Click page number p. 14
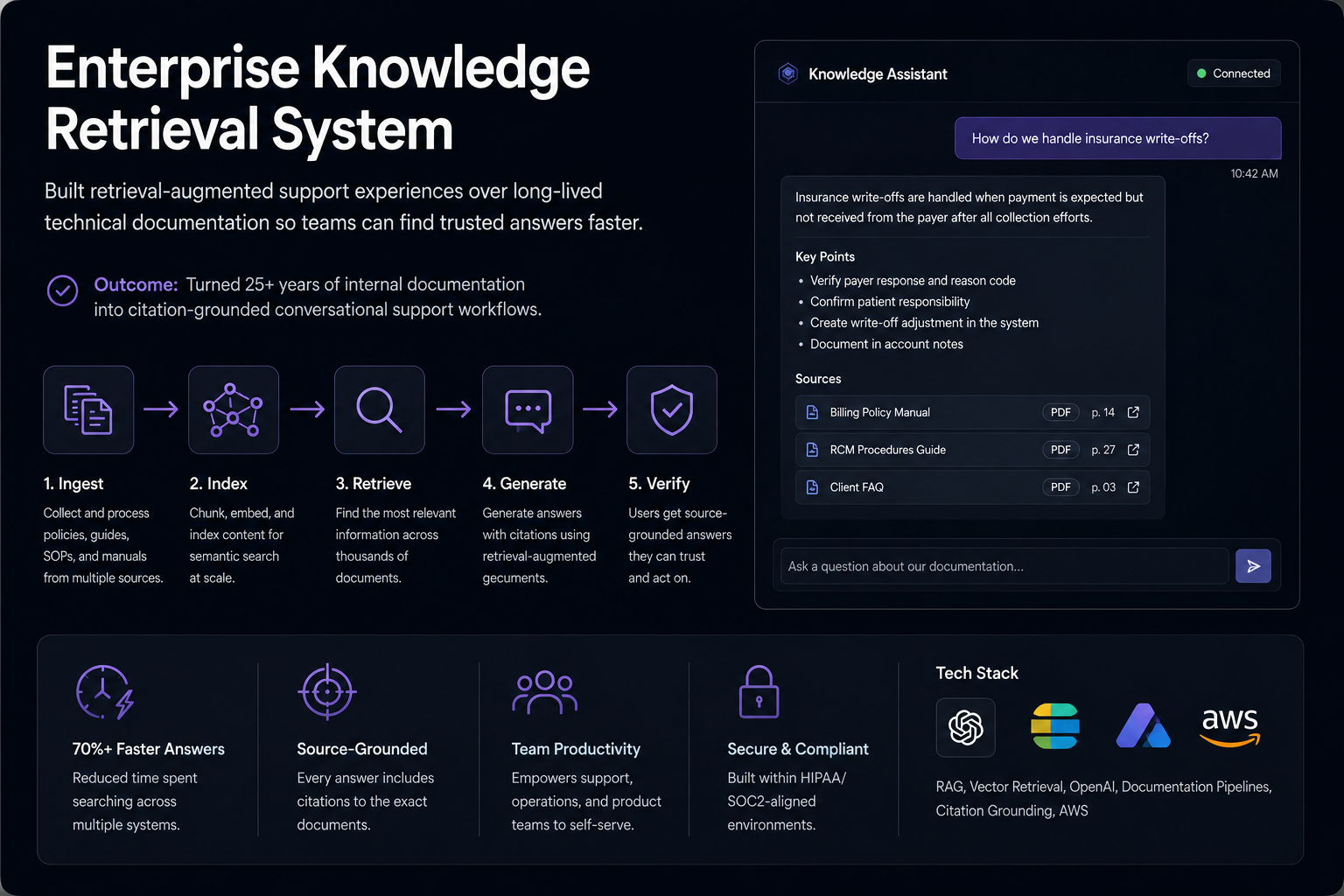Image resolution: width=1344 pixels, height=896 pixels. [1102, 412]
